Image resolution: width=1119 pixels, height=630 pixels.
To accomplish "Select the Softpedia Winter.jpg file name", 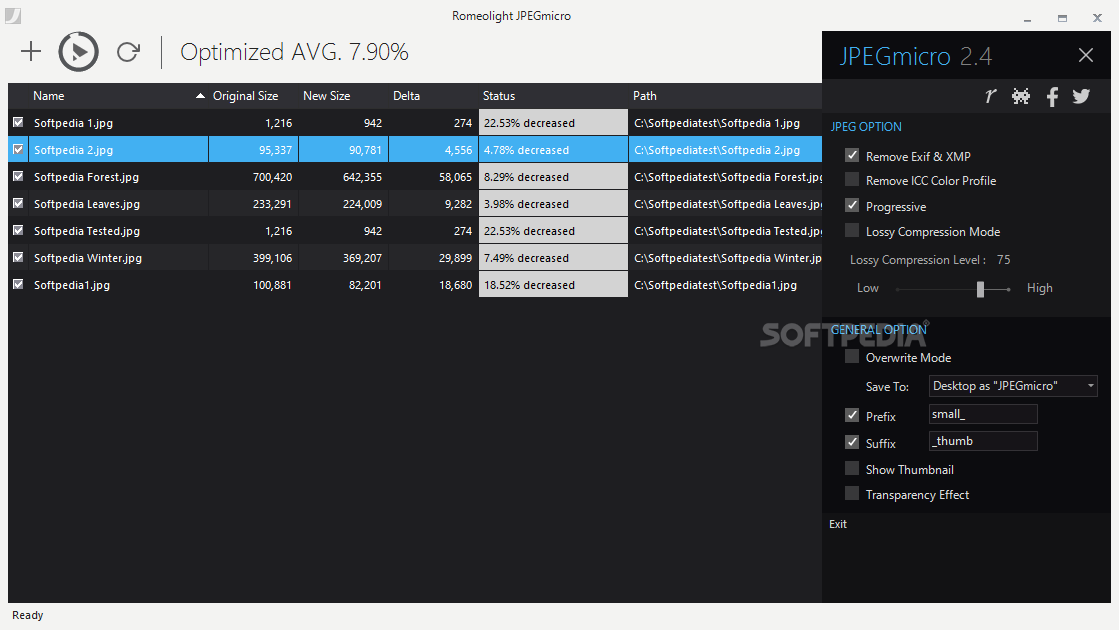I will (x=88, y=258).
